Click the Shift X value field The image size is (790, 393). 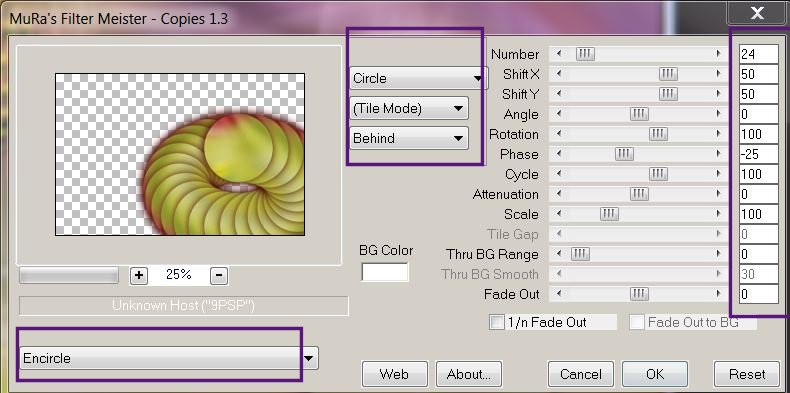pyautogui.click(x=759, y=74)
